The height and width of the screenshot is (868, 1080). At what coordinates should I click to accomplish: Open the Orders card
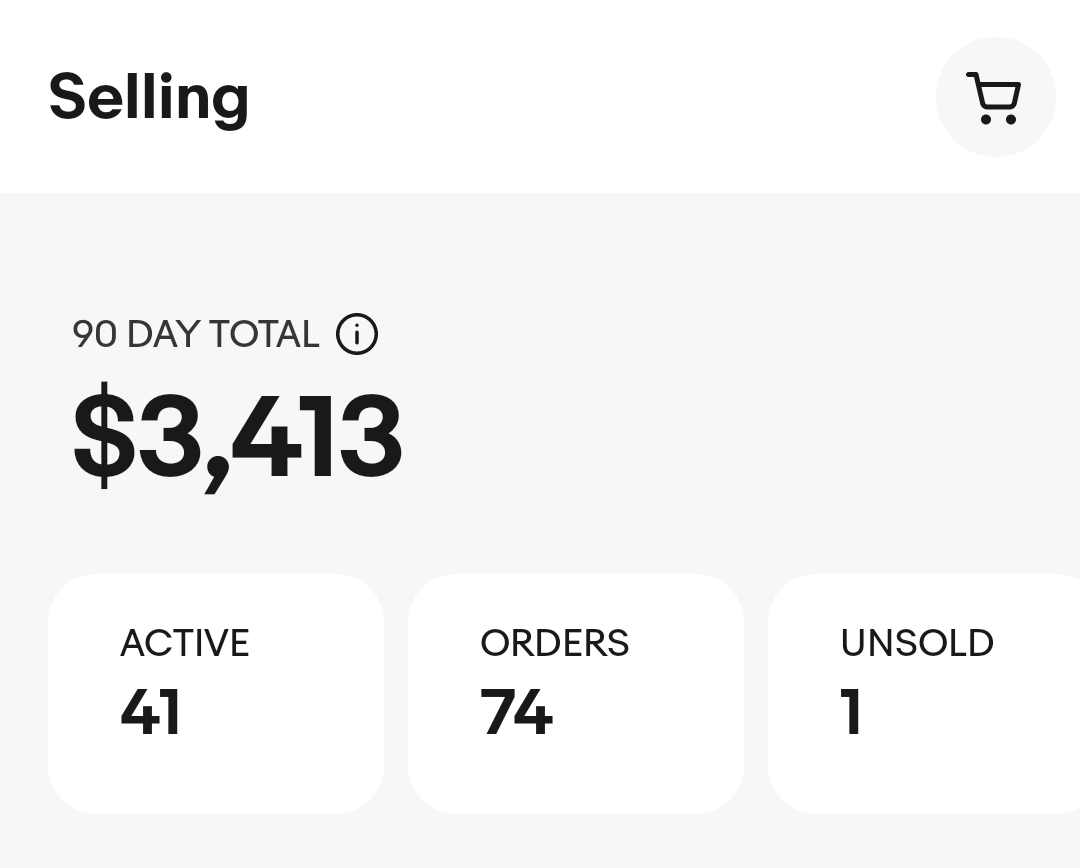[576, 693]
